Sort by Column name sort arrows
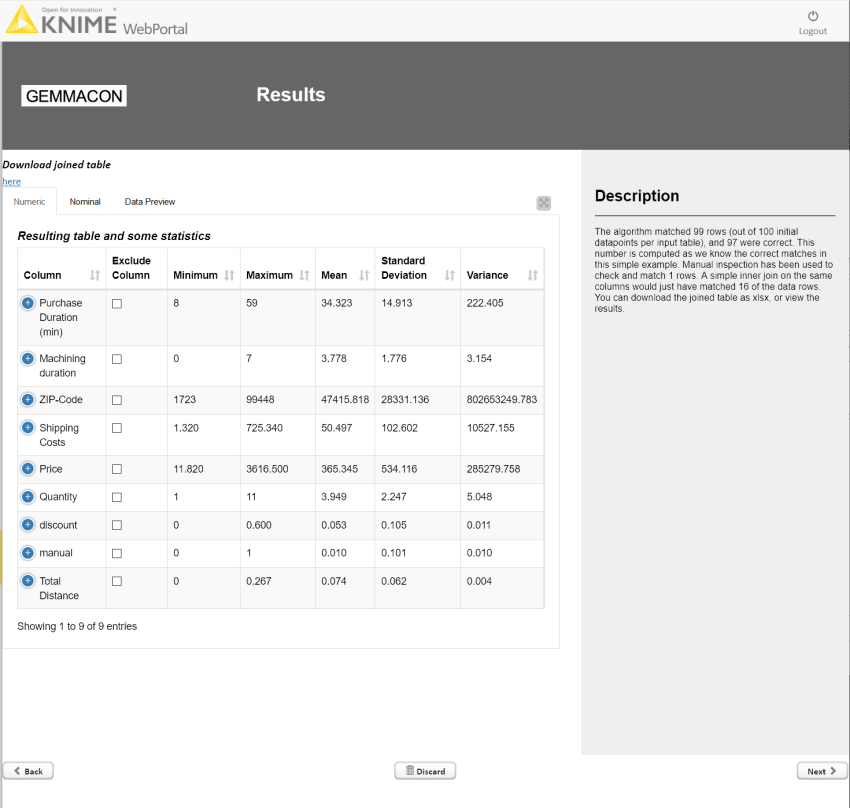Image resolution: width=850 pixels, height=808 pixels. (x=95, y=275)
